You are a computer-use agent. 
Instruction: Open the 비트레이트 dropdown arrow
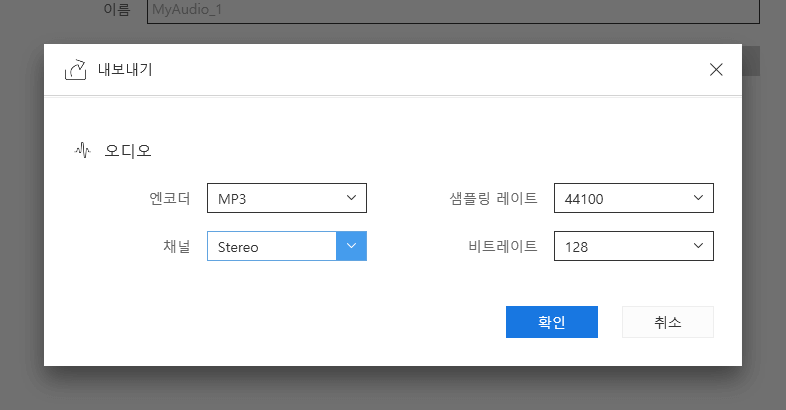coord(698,246)
